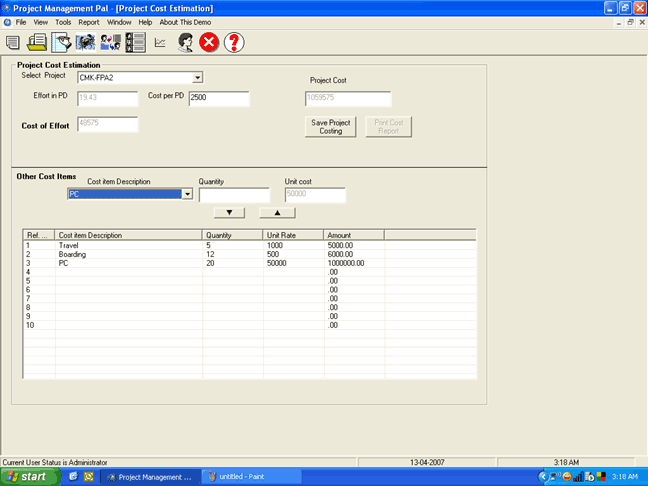Open the Report menu
Image resolution: width=648 pixels, height=486 pixels.
click(89, 21)
